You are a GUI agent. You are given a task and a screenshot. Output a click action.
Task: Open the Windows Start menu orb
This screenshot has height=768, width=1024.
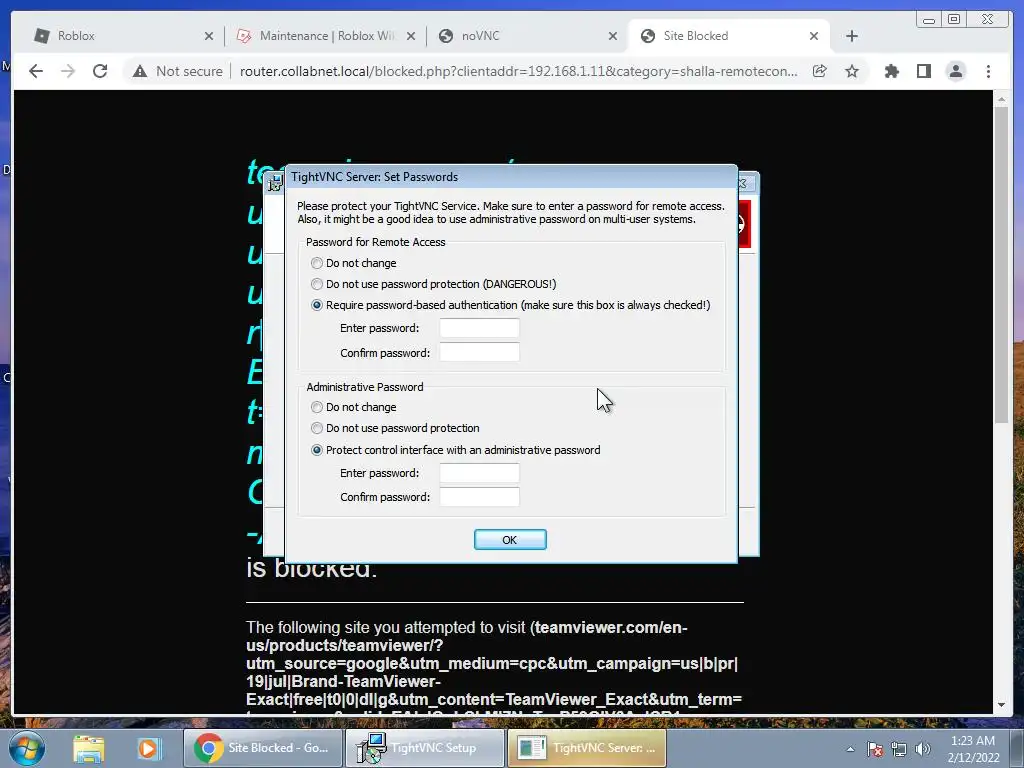coord(26,748)
